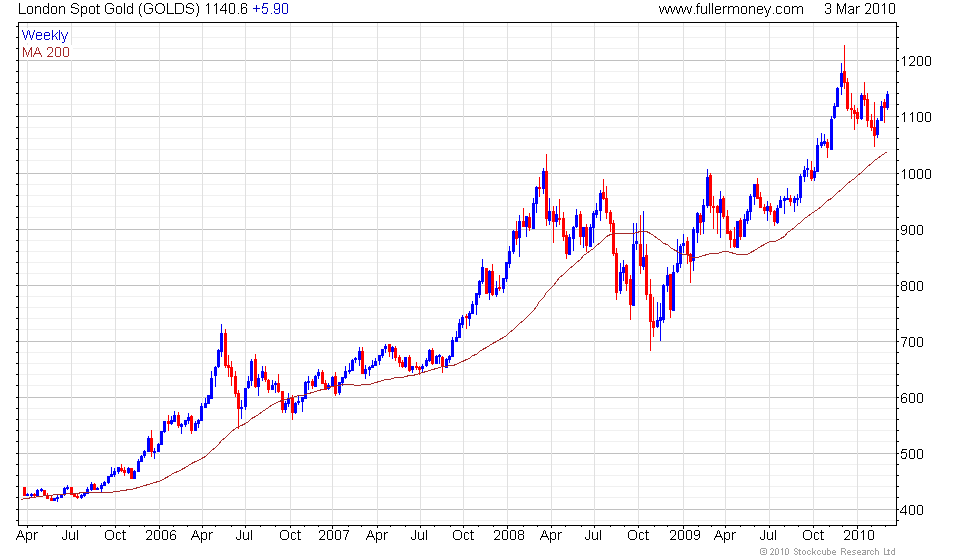Click the London Spot Gold (GOLDS) title
The height and width of the screenshot is (560, 980).
click(x=108, y=9)
